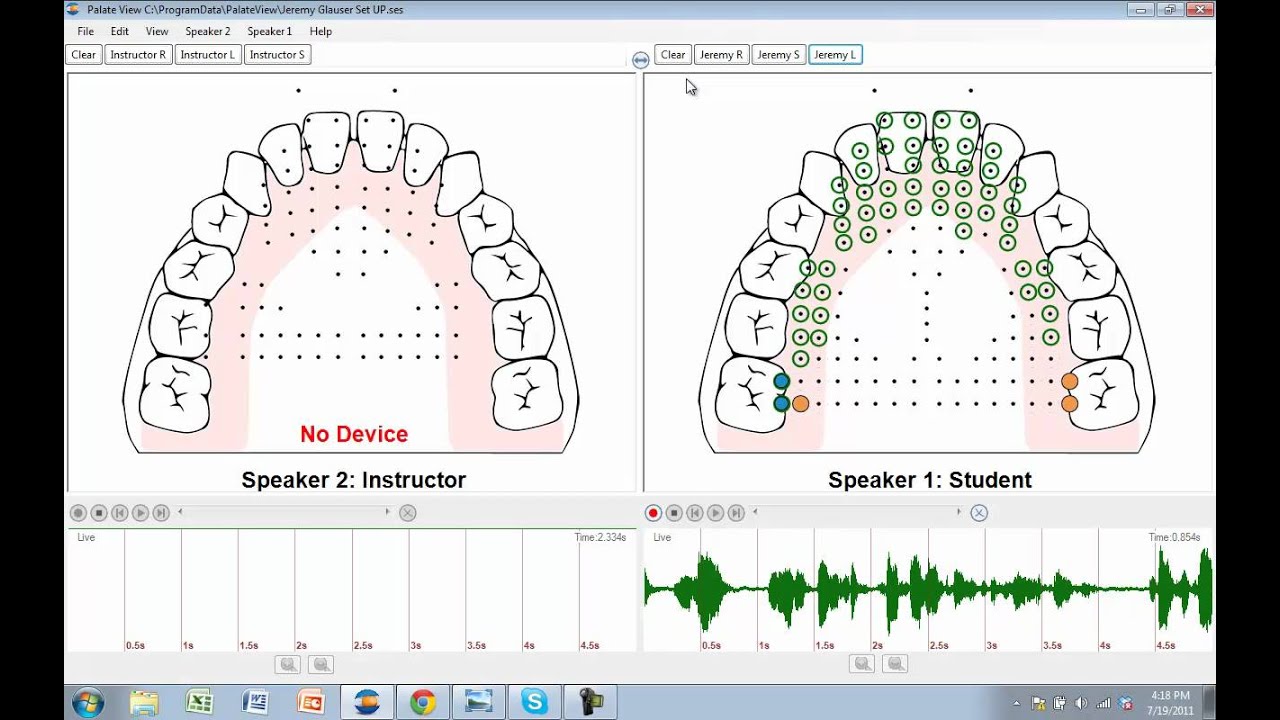
Task: Zoom out on the Instructor waveform
Action: coord(321,664)
